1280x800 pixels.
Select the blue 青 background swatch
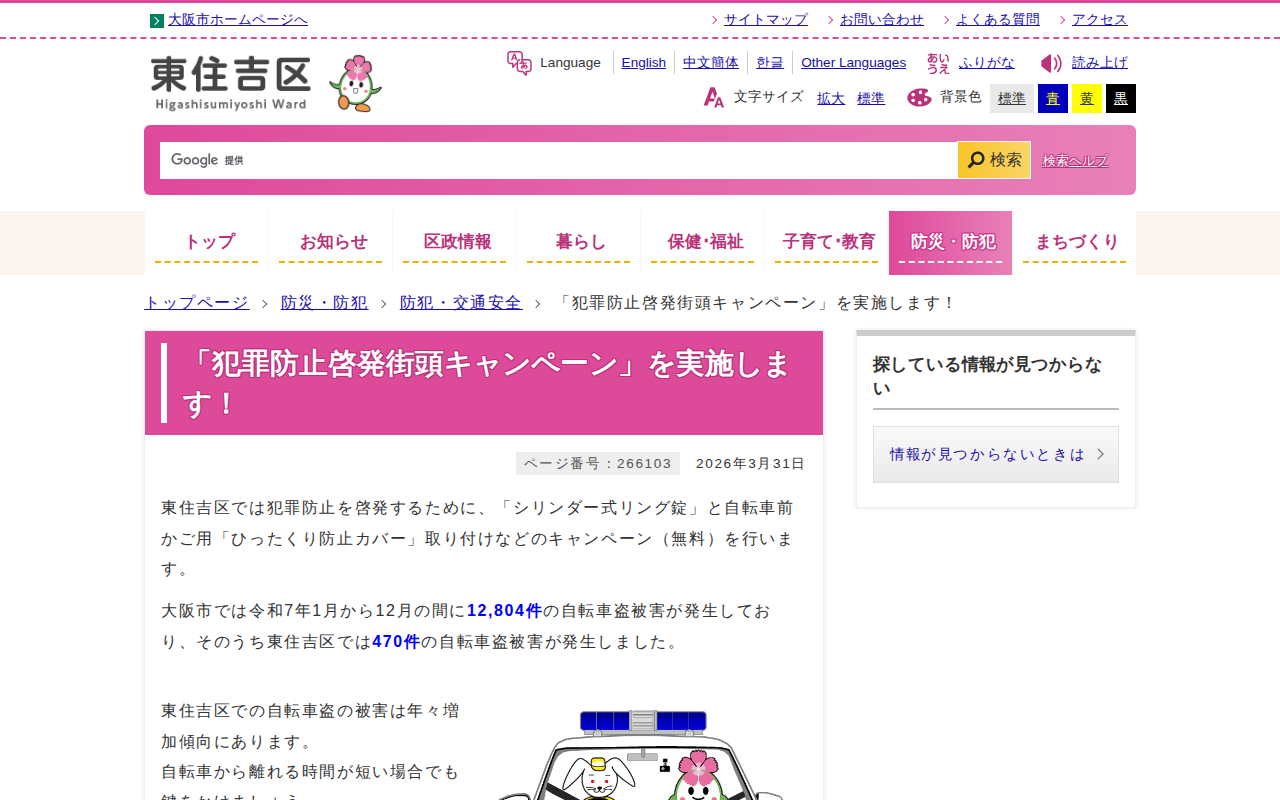pyautogui.click(x=1053, y=98)
